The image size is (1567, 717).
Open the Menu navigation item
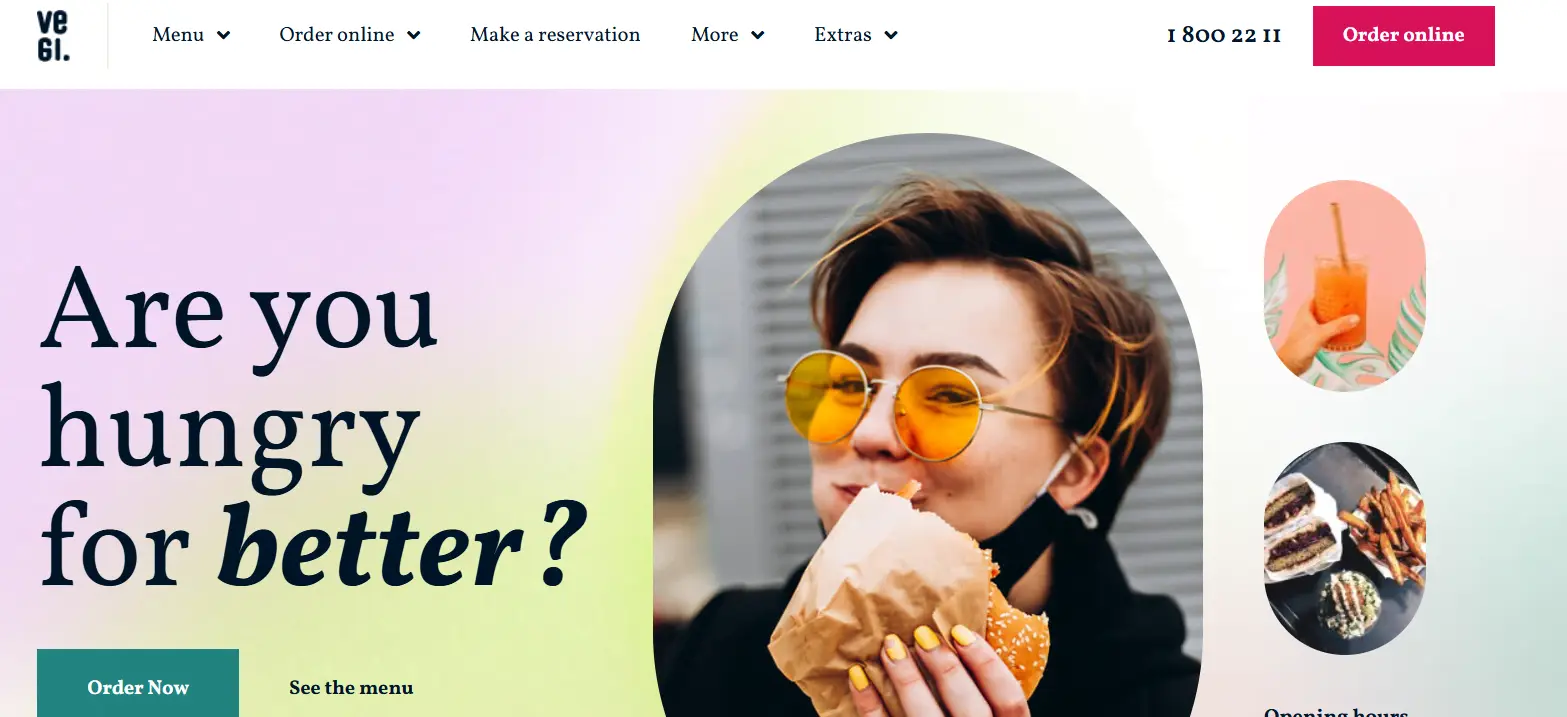pos(191,35)
